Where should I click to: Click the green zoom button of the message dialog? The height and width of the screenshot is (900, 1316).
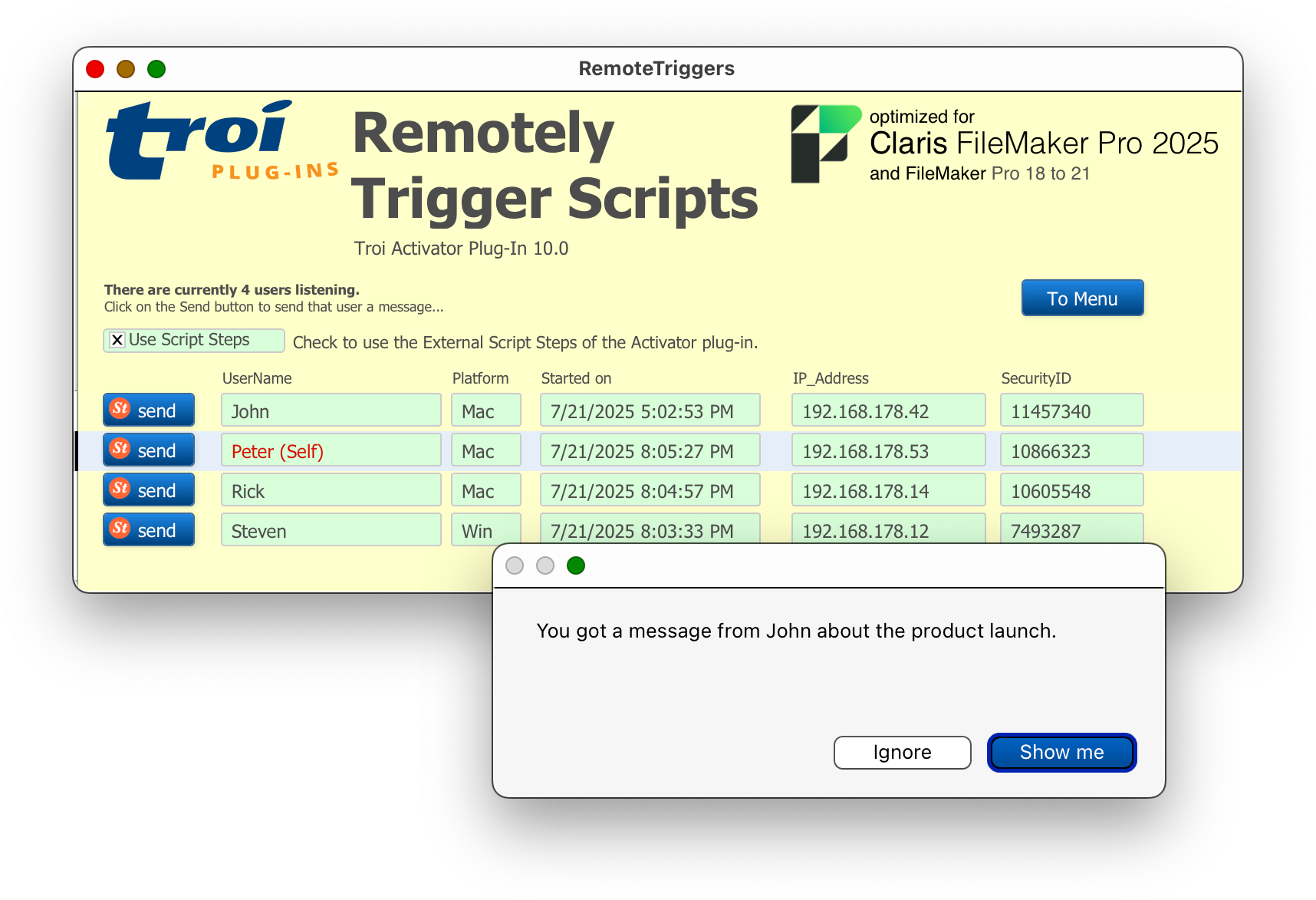pyautogui.click(x=576, y=565)
